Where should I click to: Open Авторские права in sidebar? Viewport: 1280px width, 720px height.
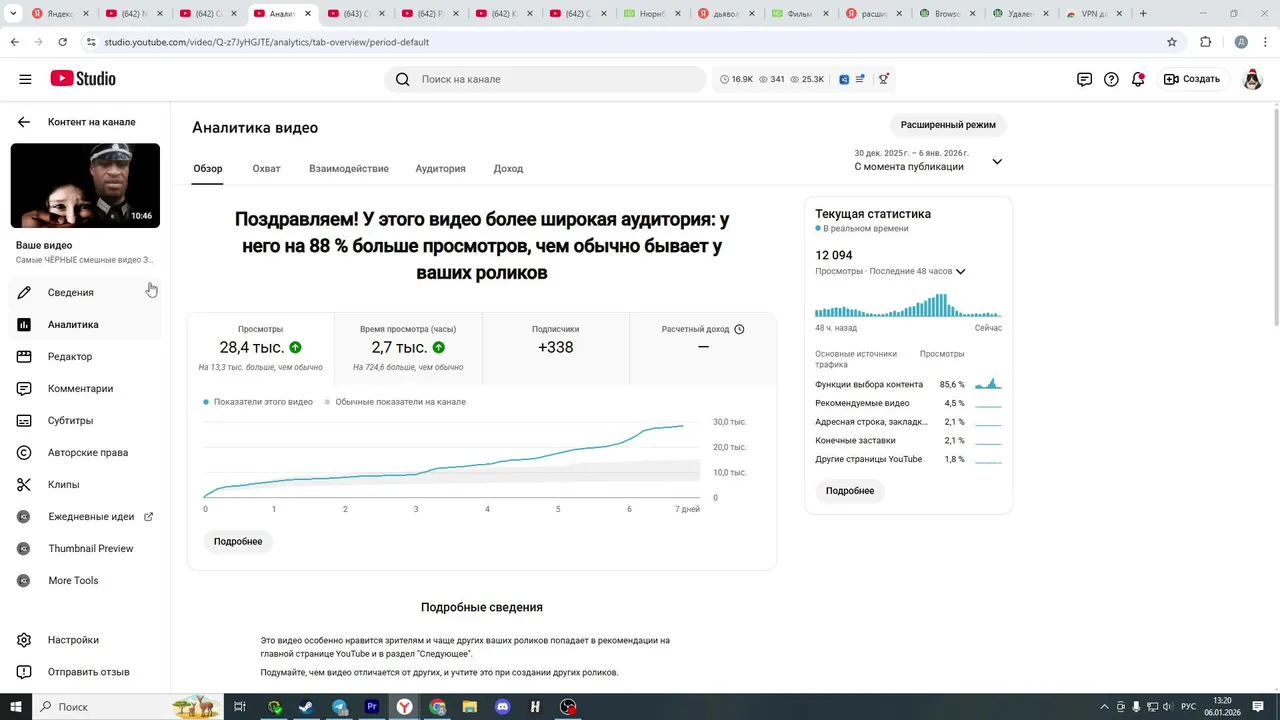85,452
